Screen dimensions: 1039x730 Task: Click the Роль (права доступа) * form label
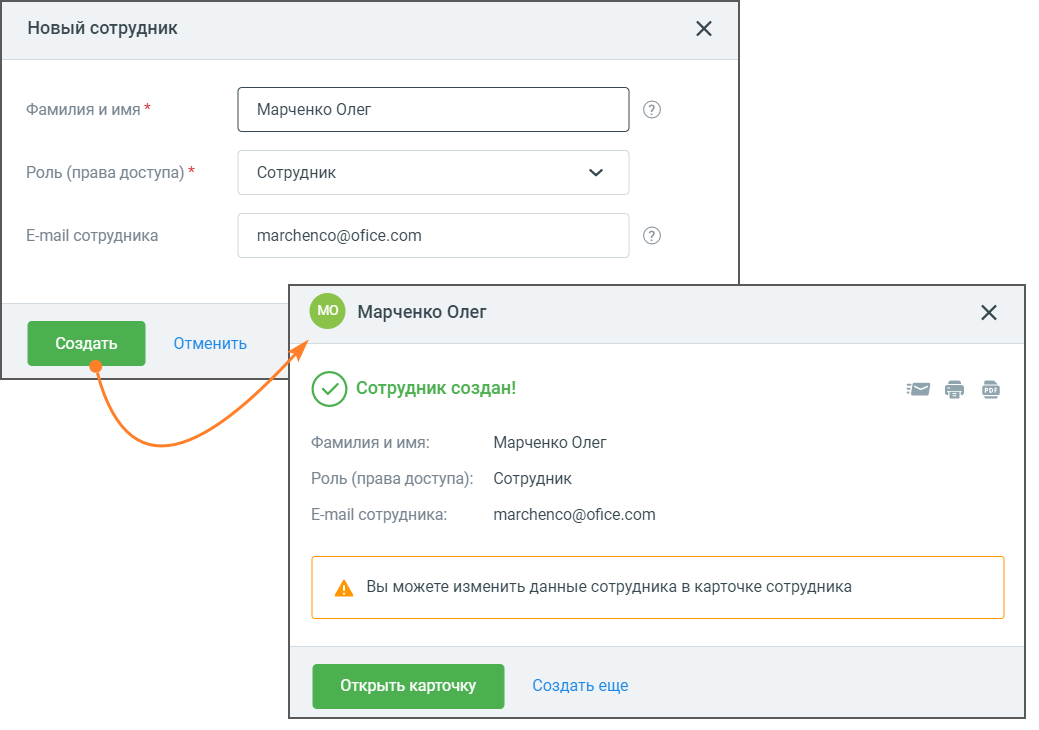110,172
